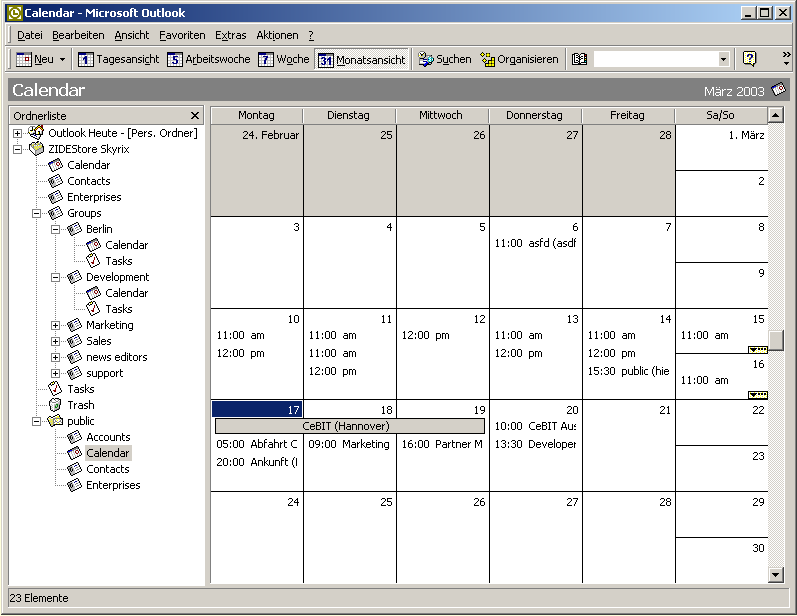This screenshot has height=616, width=797.
Task: Expand the Marketing group node
Action: pyautogui.click(x=55, y=325)
